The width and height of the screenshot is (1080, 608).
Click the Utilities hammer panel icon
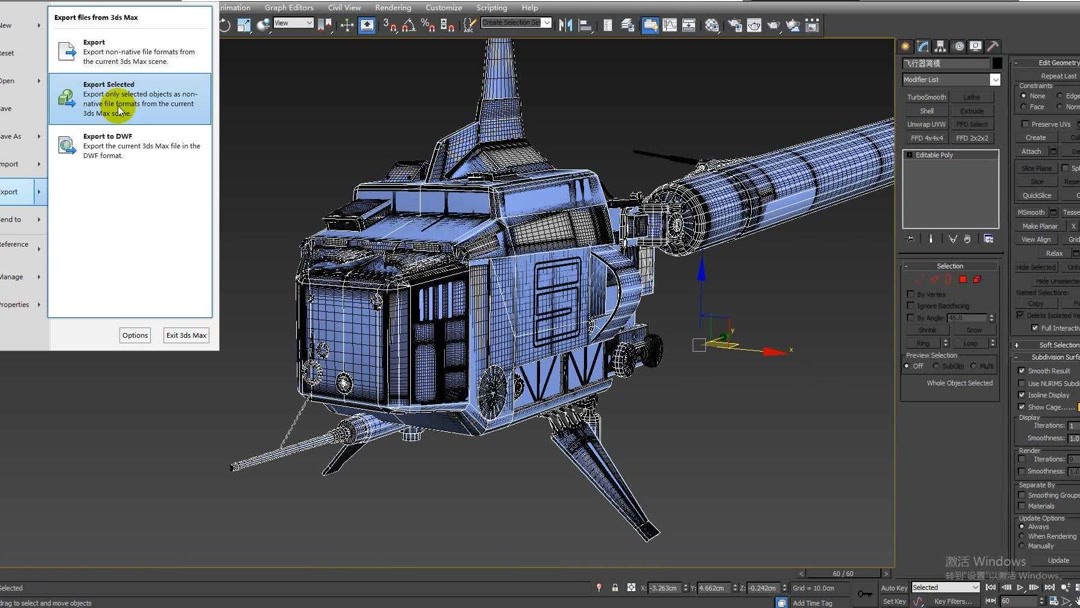pyautogui.click(x=993, y=46)
